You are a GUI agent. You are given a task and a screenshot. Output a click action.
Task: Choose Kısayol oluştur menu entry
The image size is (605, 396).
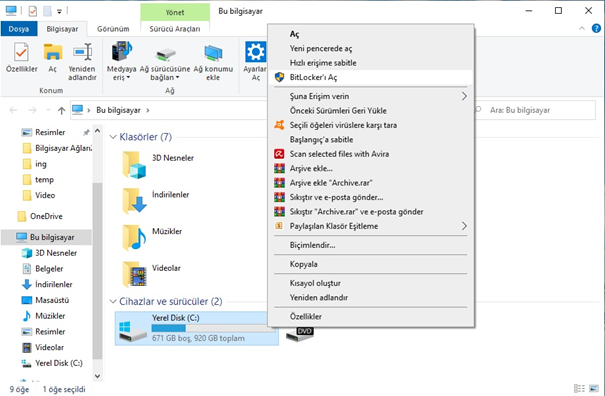pyautogui.click(x=371, y=283)
